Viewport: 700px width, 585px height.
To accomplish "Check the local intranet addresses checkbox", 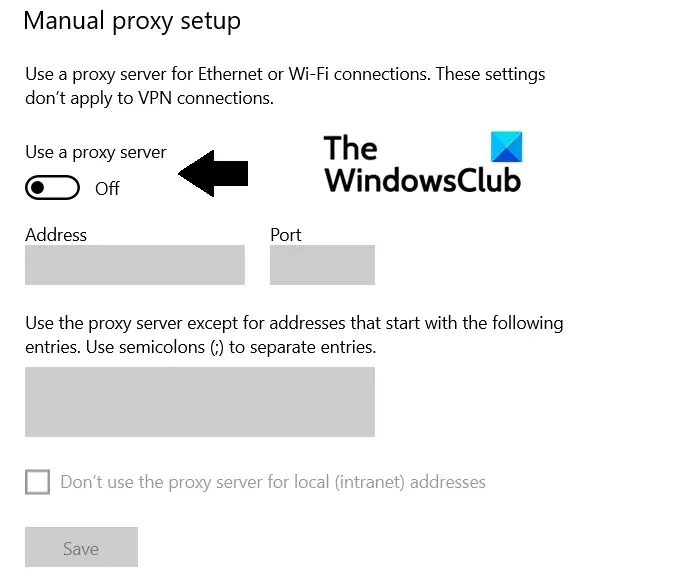I will (x=38, y=482).
